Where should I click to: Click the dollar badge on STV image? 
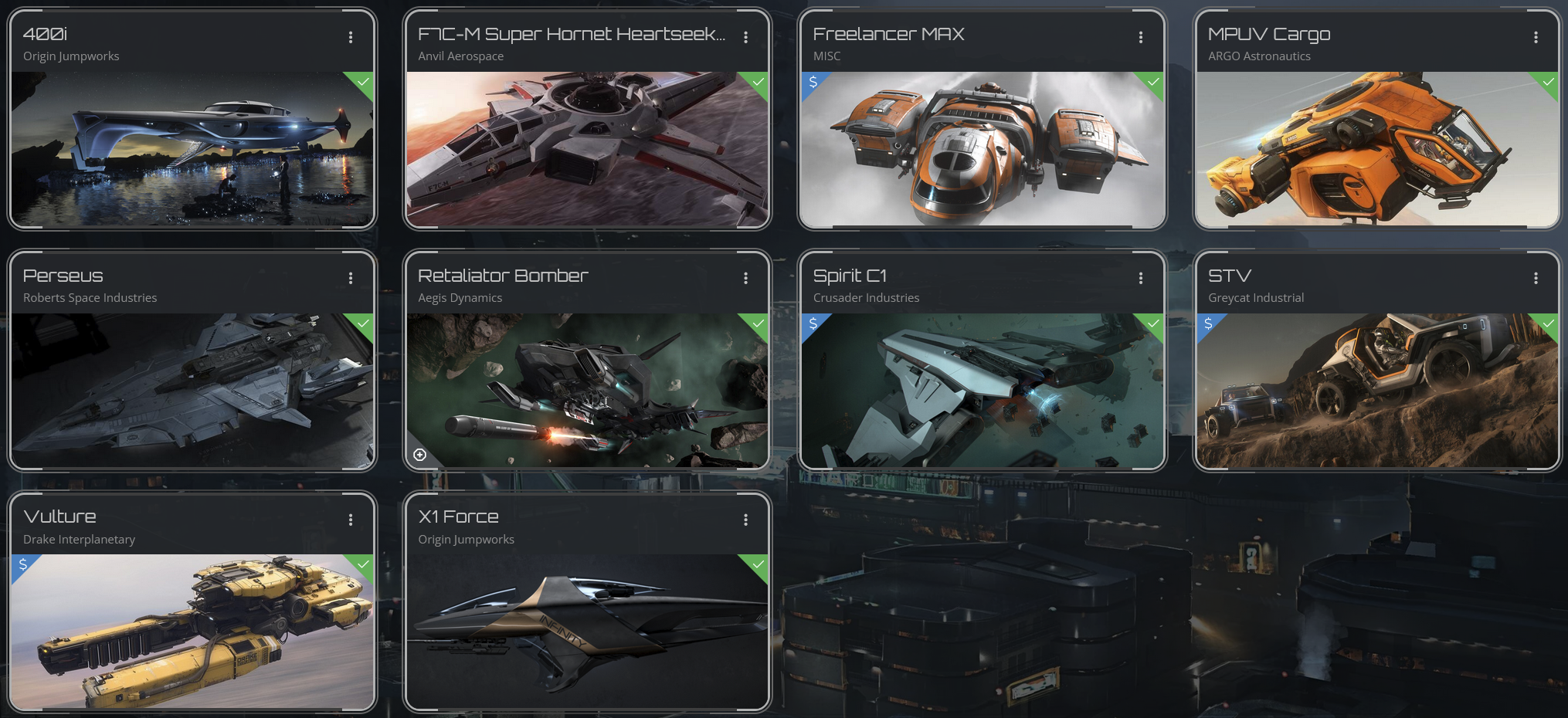(x=1208, y=324)
